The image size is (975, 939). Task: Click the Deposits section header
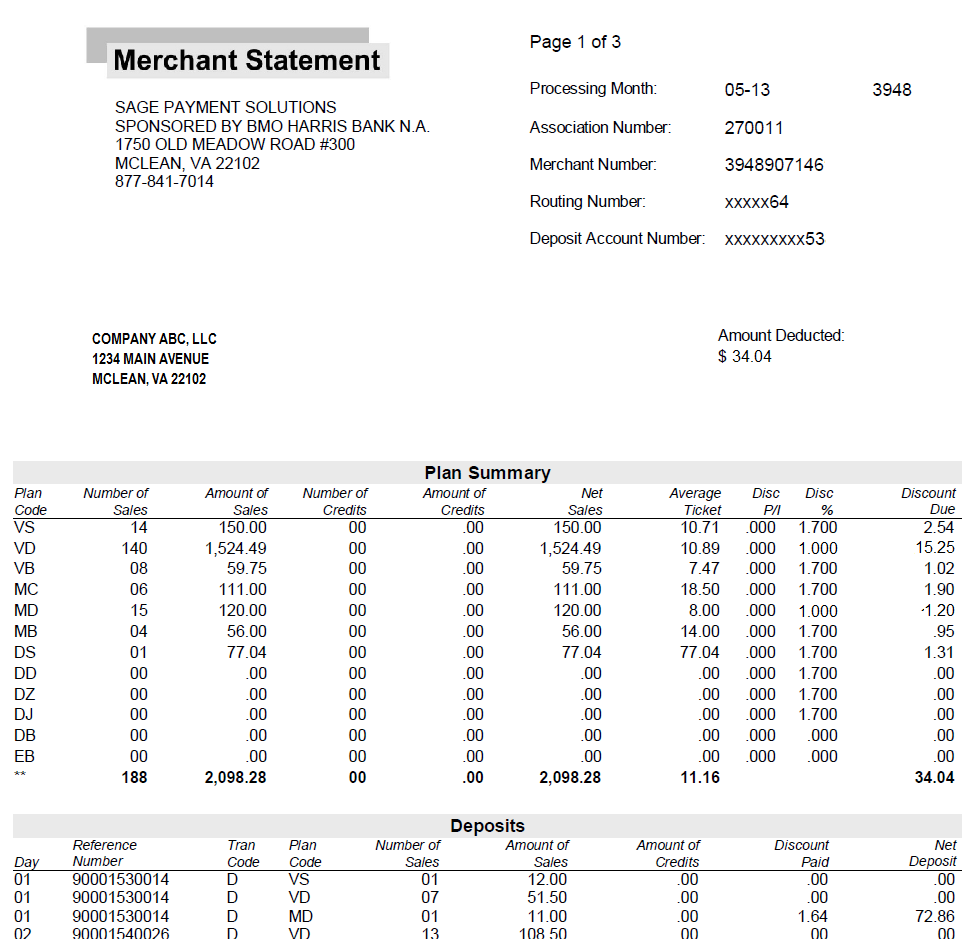[487, 825]
